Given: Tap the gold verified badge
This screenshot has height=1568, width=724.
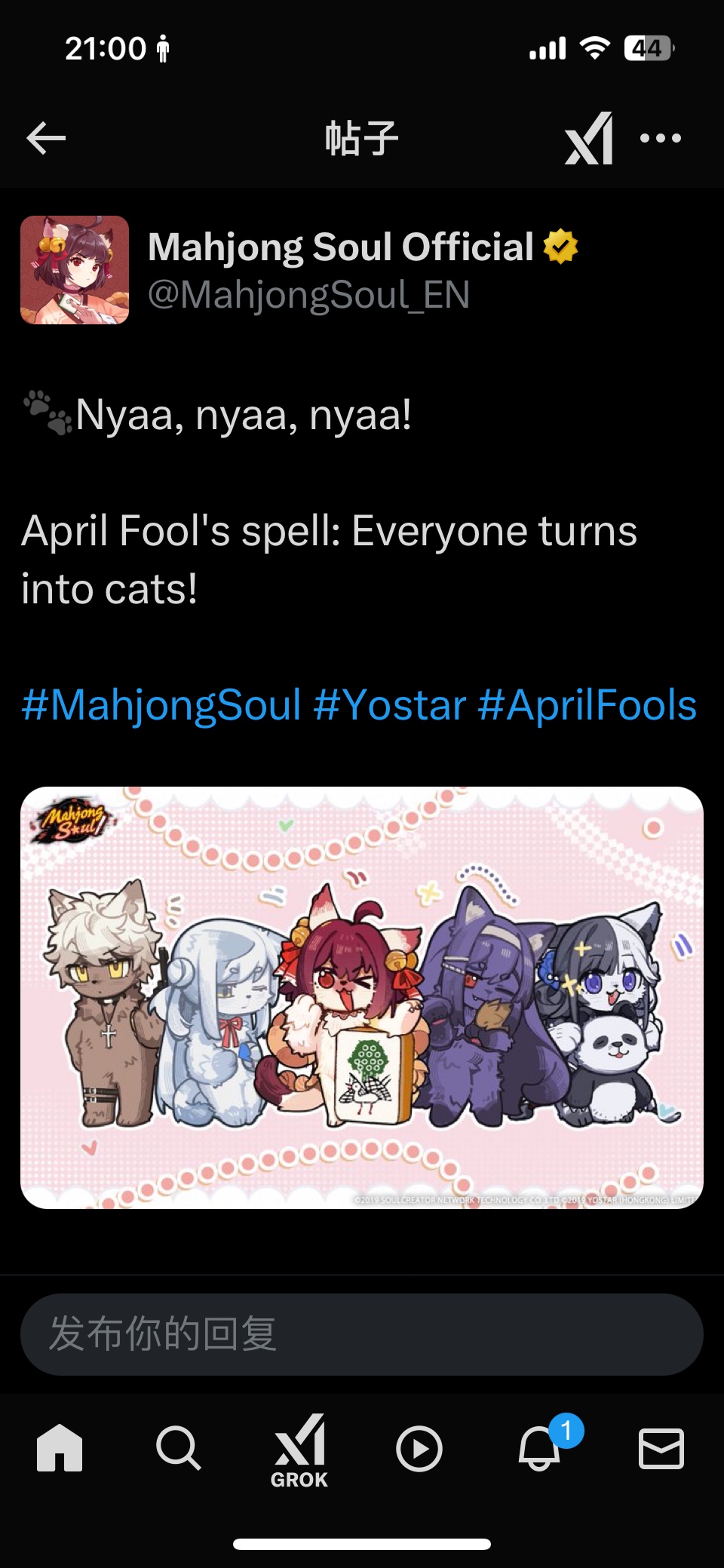Looking at the screenshot, I should click(x=560, y=247).
